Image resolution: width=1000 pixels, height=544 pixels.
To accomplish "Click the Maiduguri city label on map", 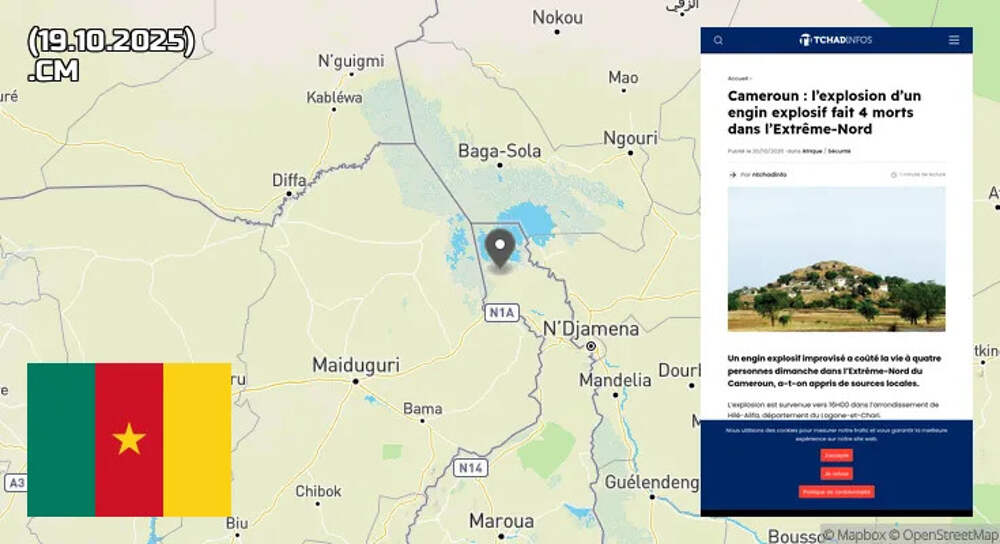I will tap(356, 365).
